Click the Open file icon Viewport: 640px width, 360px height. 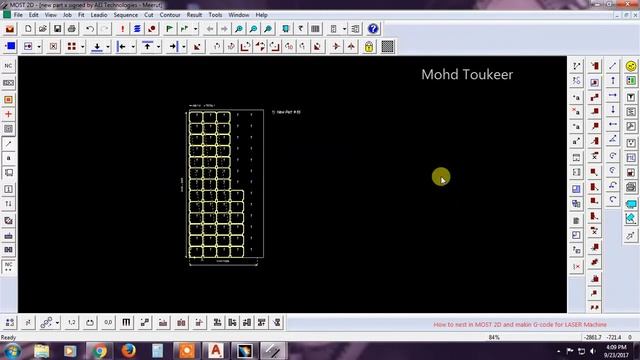coord(42,29)
